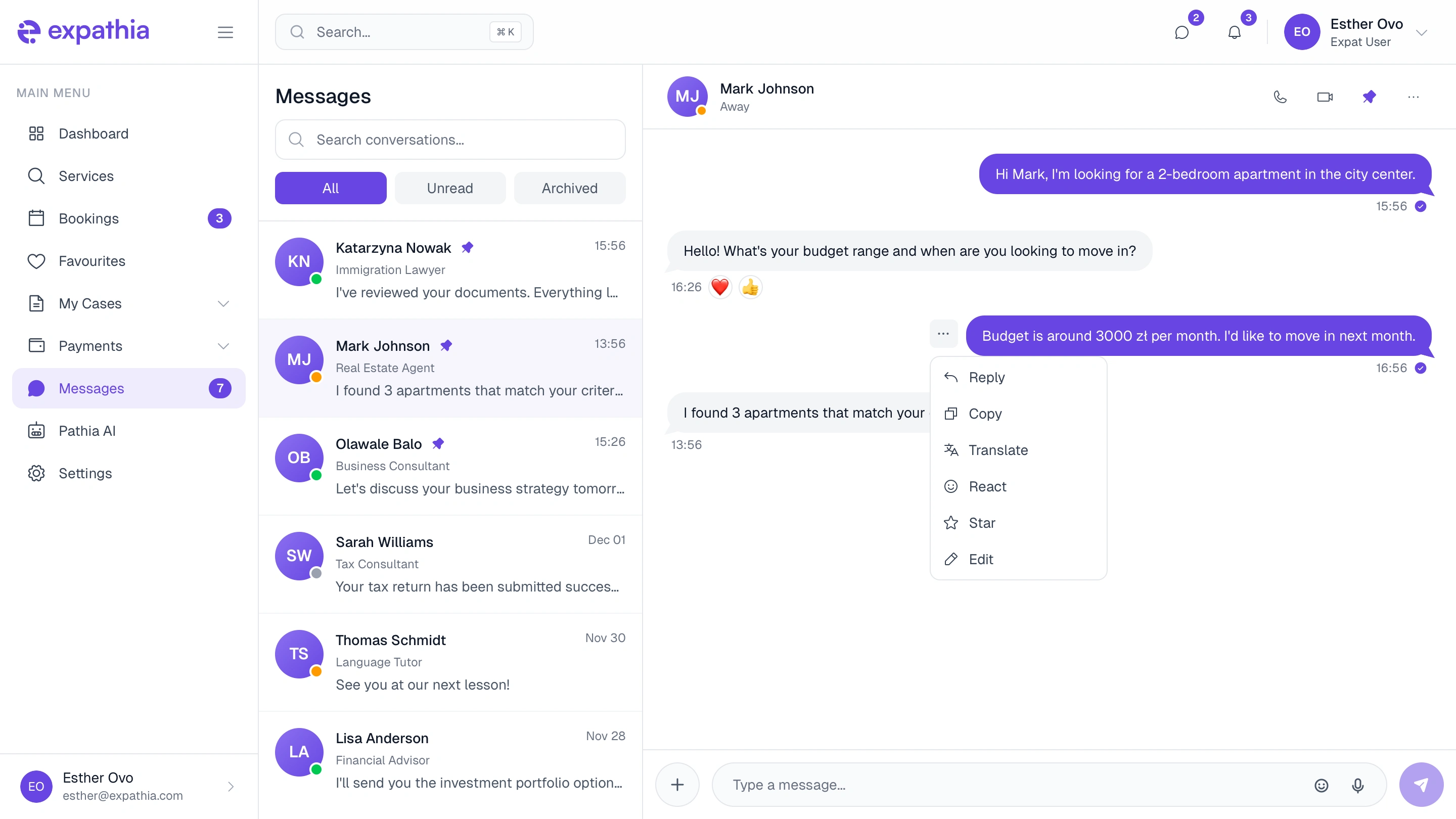Choose Translate from message context menu
This screenshot has width=1456, height=819.
click(x=998, y=450)
